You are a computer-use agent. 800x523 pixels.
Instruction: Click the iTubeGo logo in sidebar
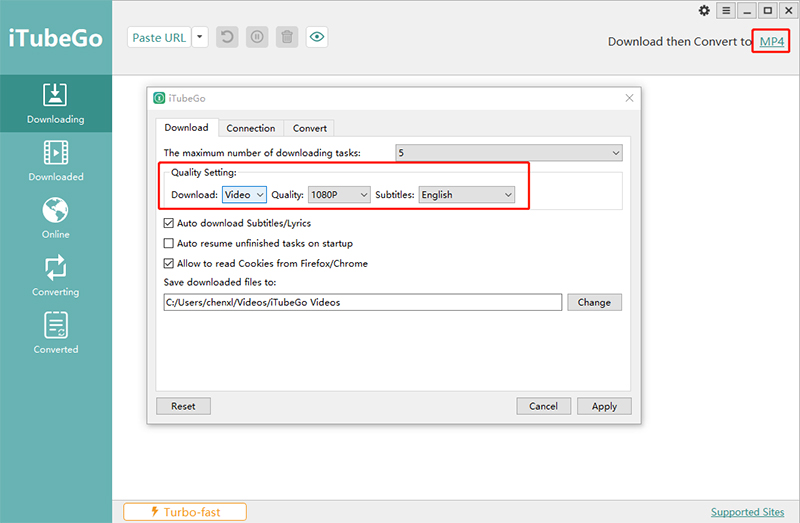(x=56, y=38)
